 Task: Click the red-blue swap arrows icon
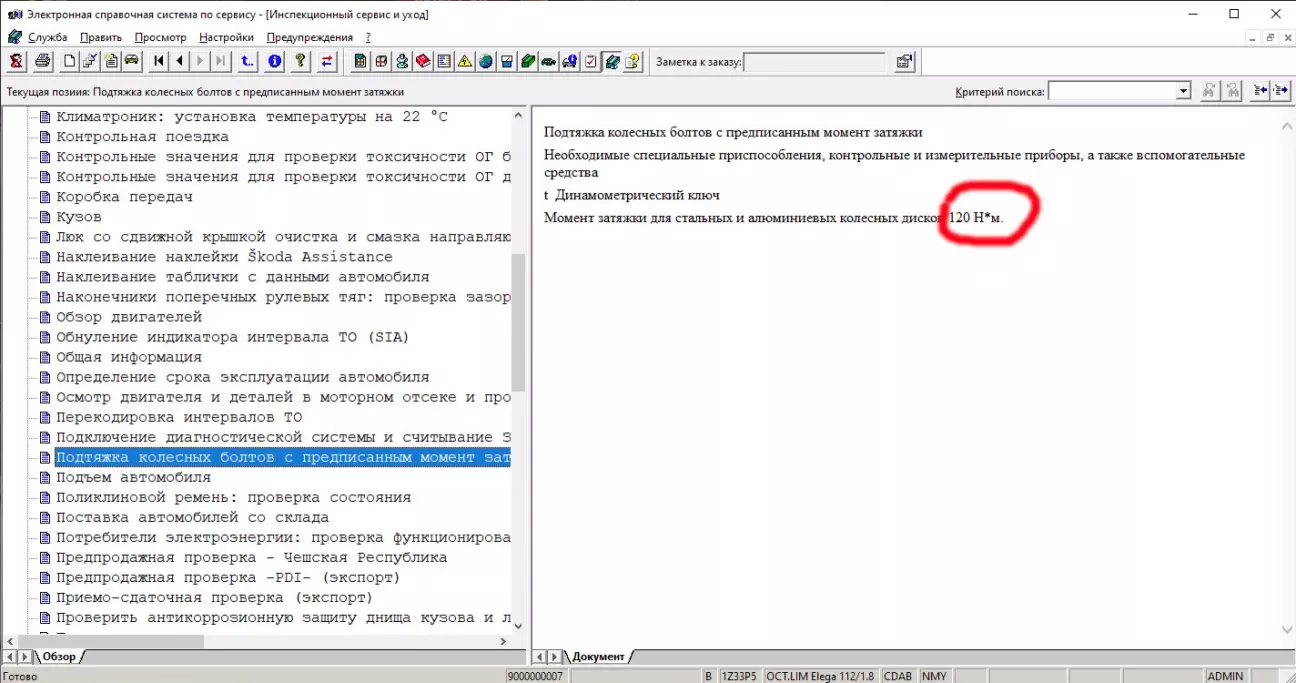(x=327, y=61)
